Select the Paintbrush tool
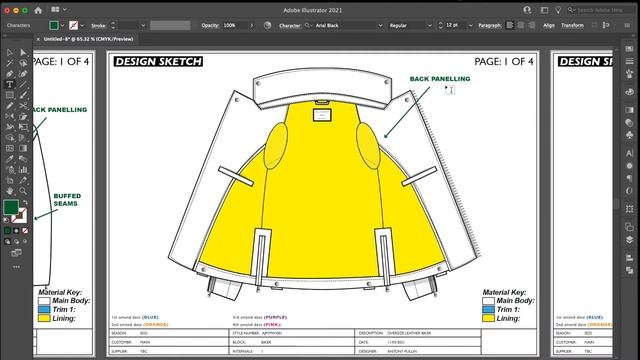This screenshot has height=360, width=640. tap(23, 95)
